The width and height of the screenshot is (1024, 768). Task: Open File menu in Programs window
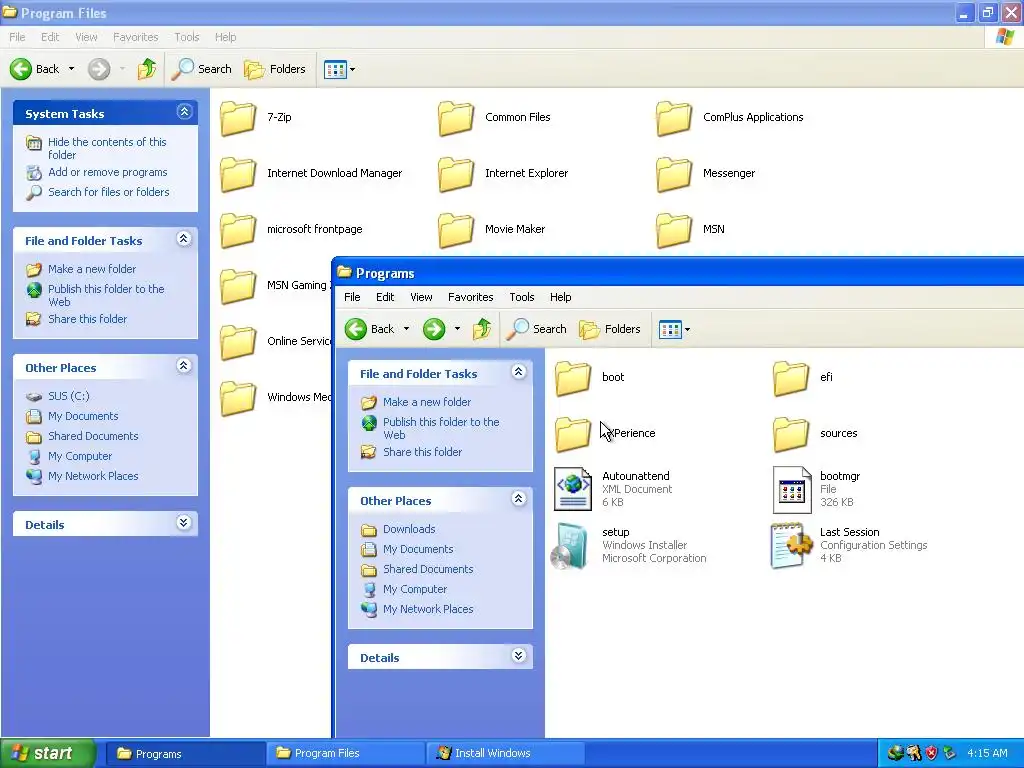pyautogui.click(x=352, y=297)
